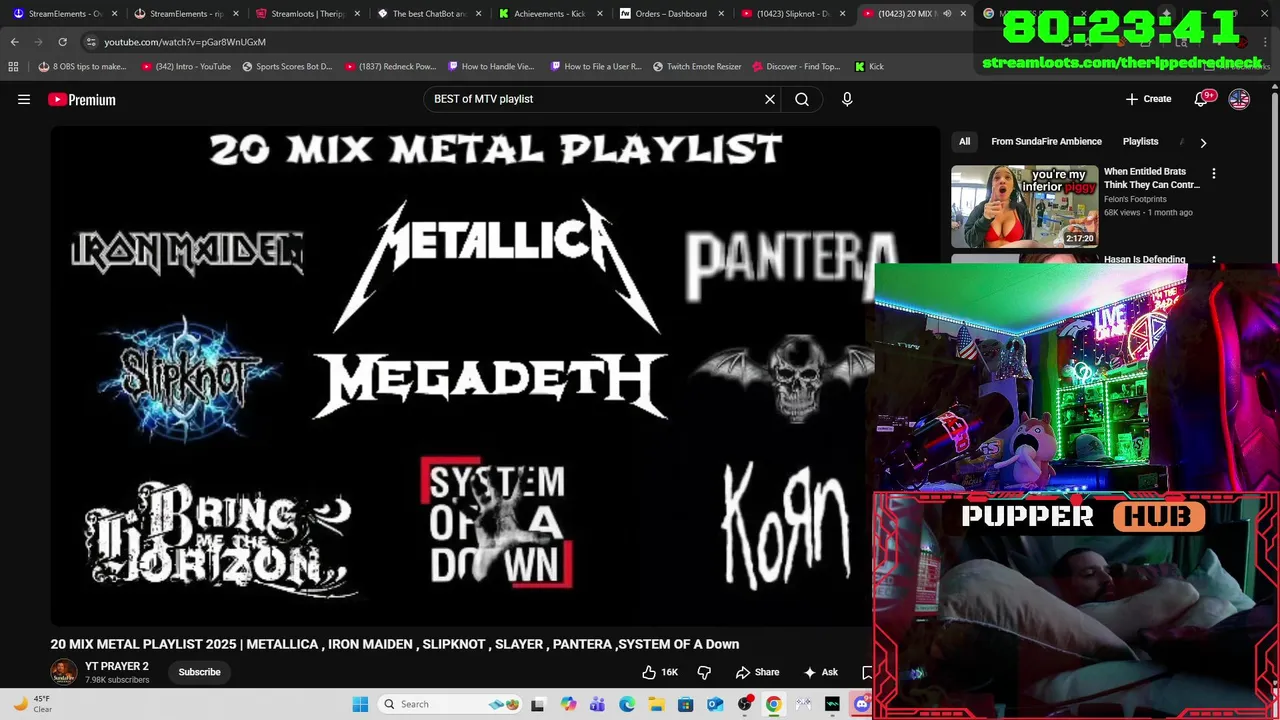Filter by From SundaFire Ambience
This screenshot has width=1280, height=720.
coord(1046,142)
